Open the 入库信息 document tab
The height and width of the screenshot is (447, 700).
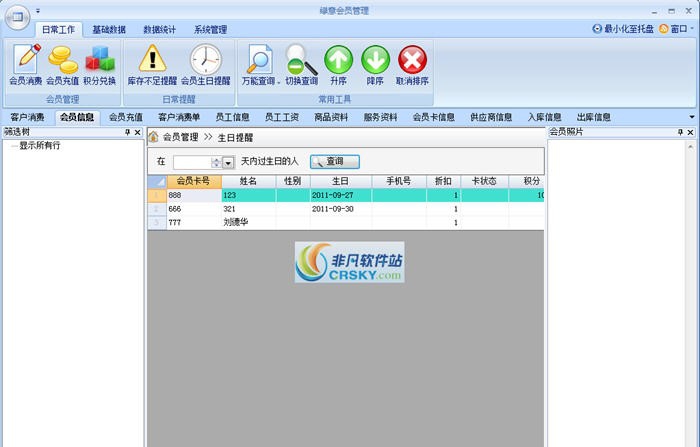tap(545, 117)
